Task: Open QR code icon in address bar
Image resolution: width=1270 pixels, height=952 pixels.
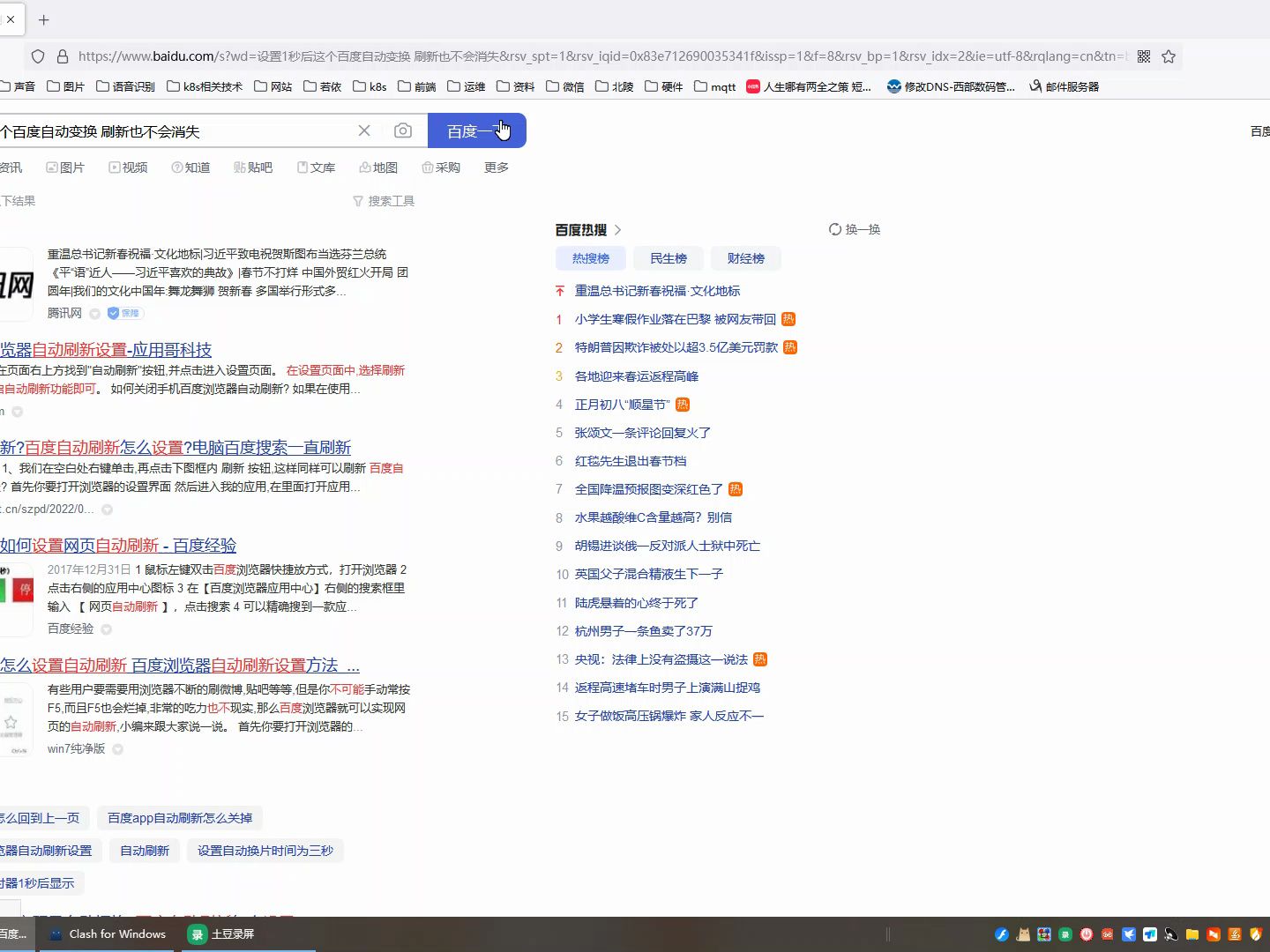Action: point(1144,56)
